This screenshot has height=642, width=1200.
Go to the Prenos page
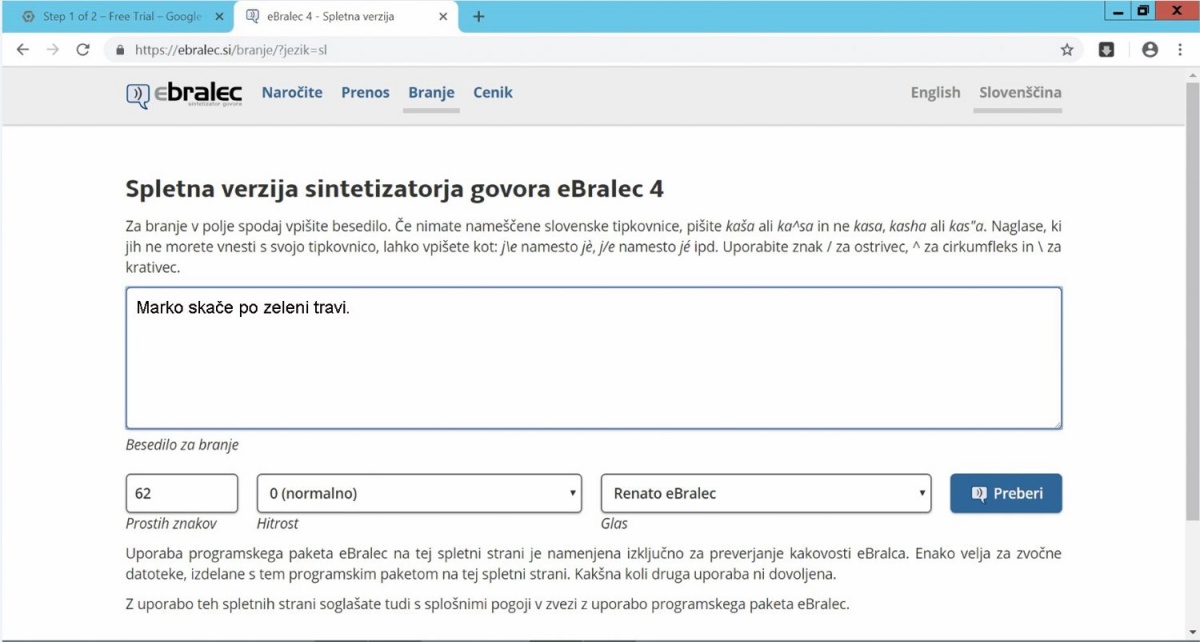[x=365, y=93]
